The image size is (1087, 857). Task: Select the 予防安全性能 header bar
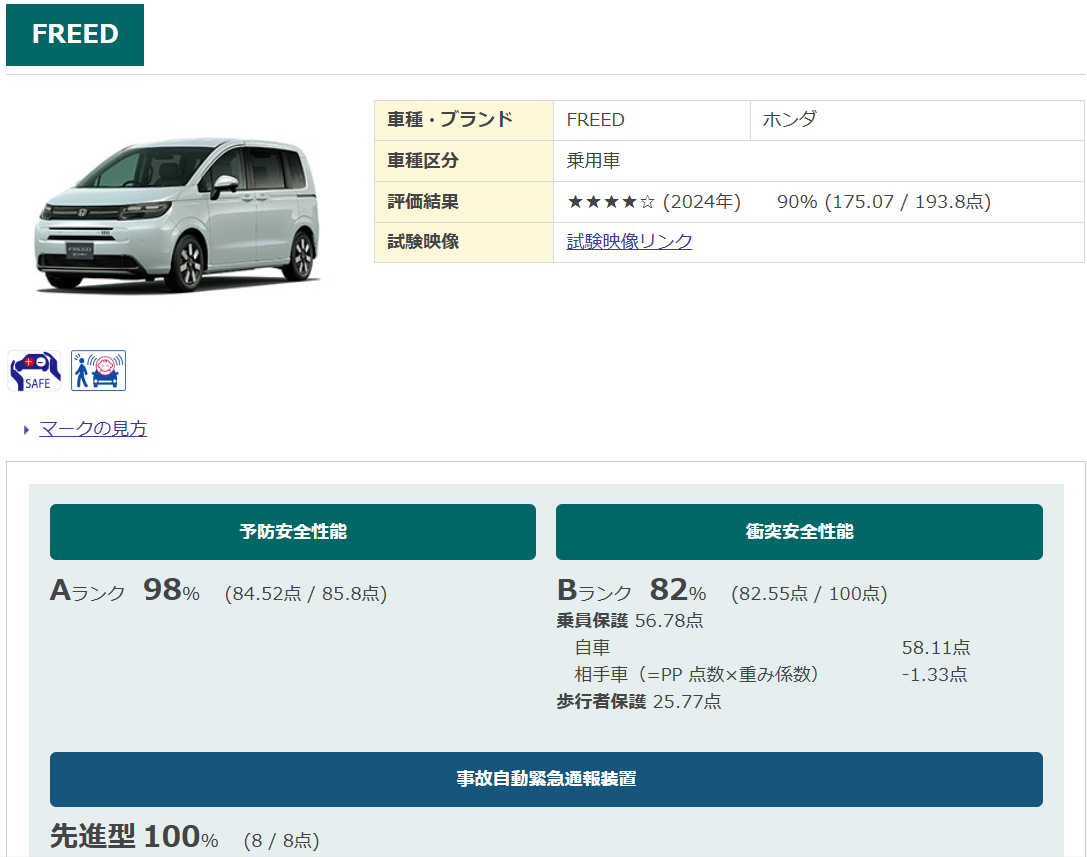[293, 532]
